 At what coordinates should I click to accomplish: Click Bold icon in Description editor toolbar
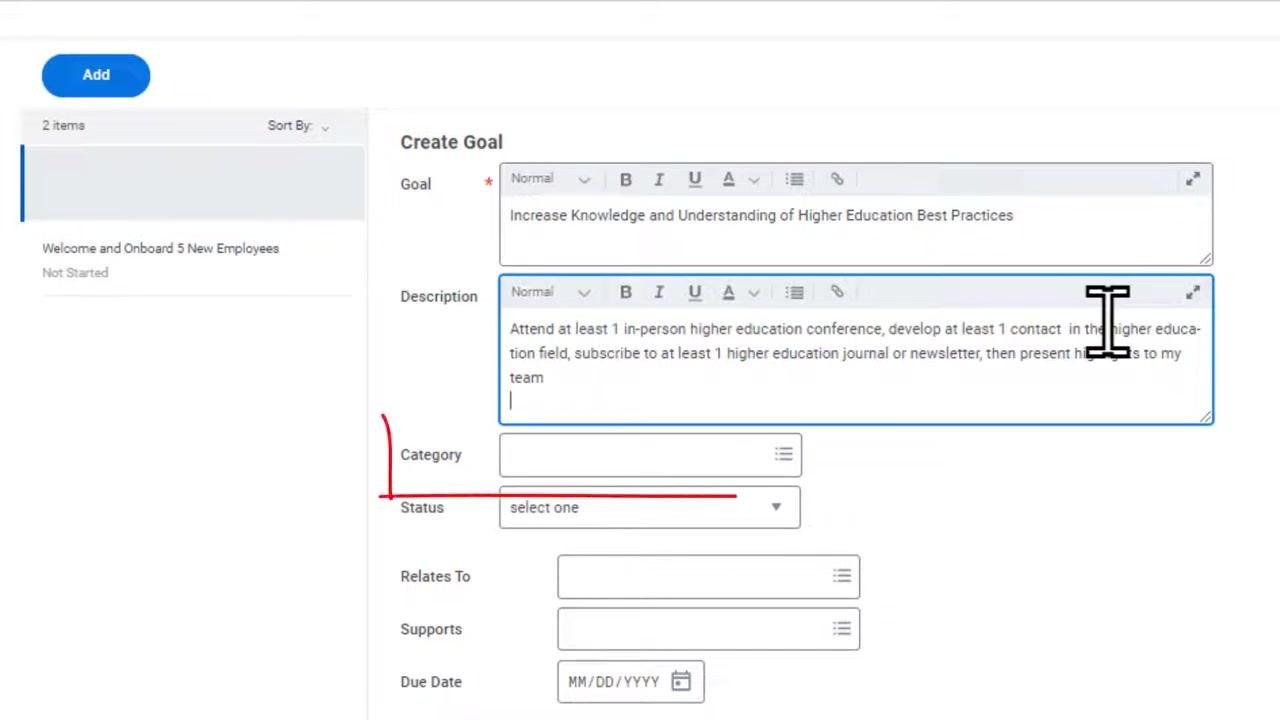coord(625,293)
